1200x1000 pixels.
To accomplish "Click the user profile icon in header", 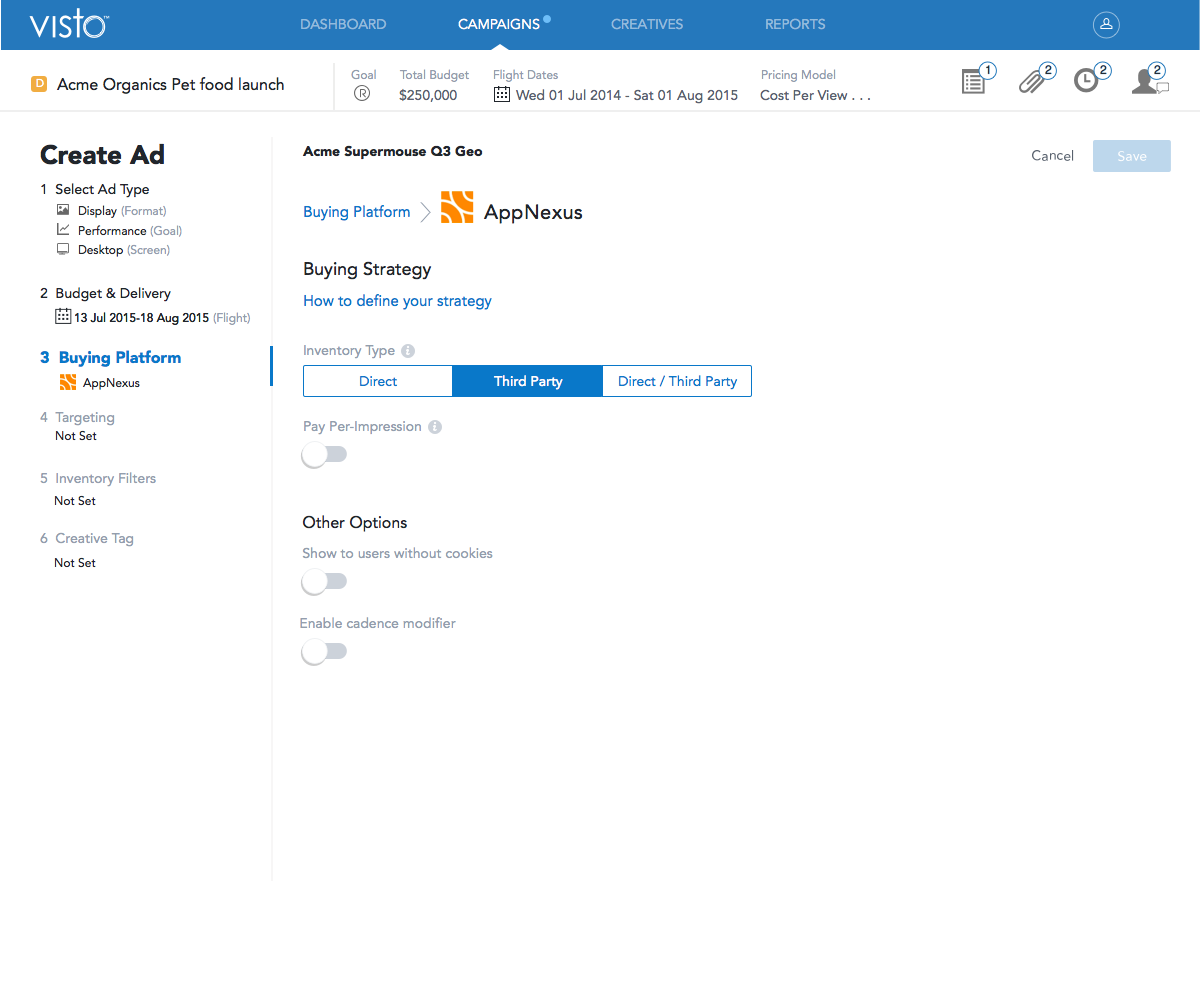I will coord(1105,25).
